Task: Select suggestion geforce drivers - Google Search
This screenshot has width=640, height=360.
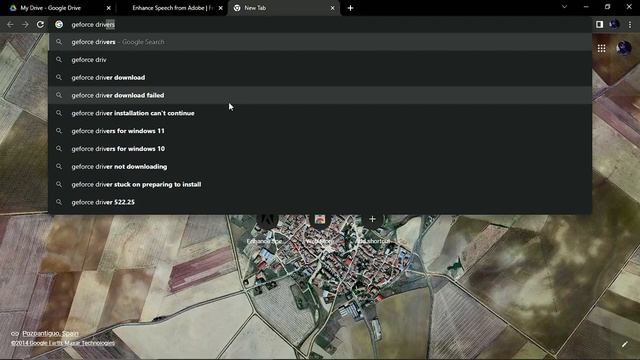Action: click(x=320, y=42)
